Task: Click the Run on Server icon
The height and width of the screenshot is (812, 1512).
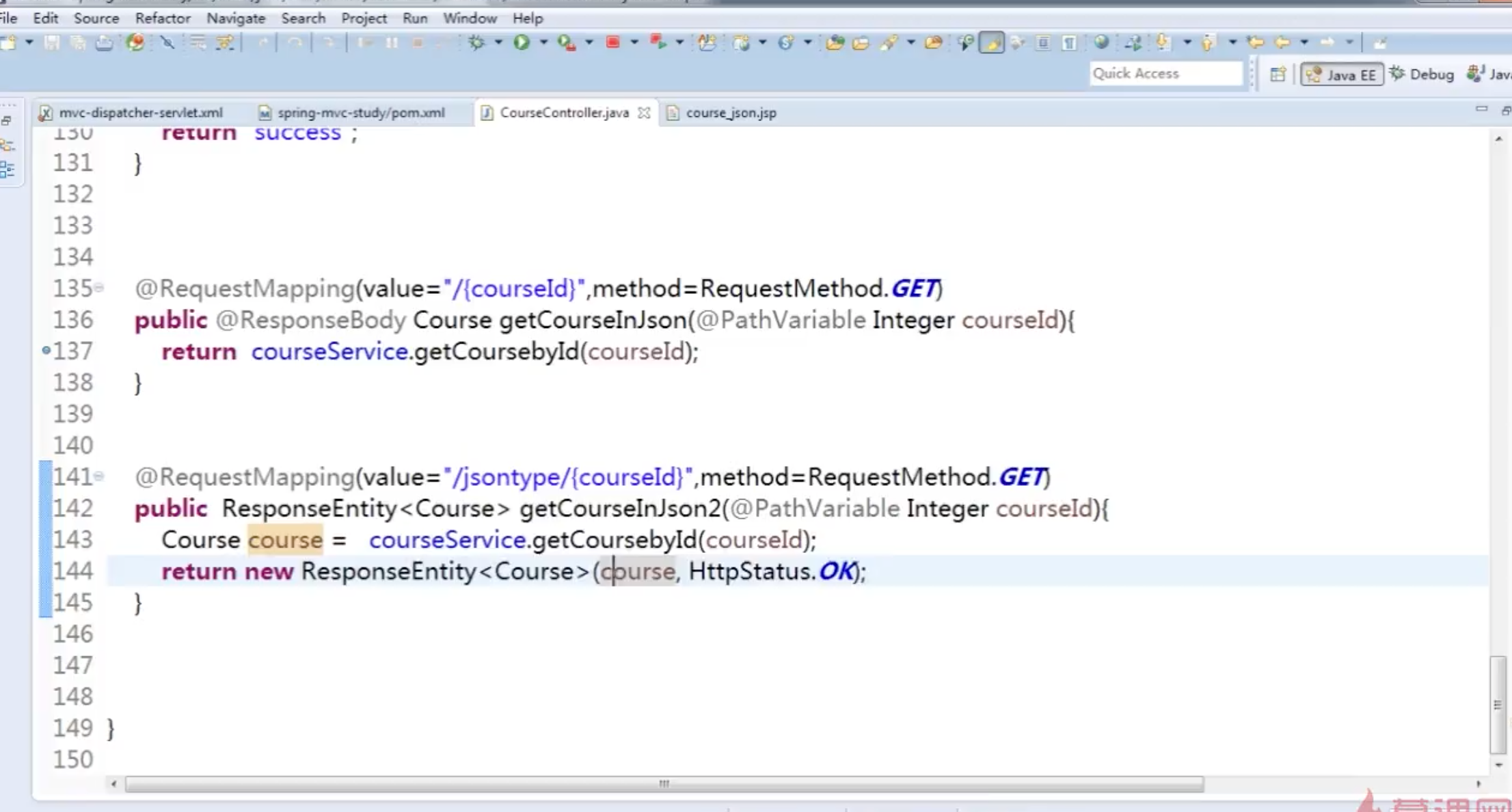Action: tap(566, 43)
